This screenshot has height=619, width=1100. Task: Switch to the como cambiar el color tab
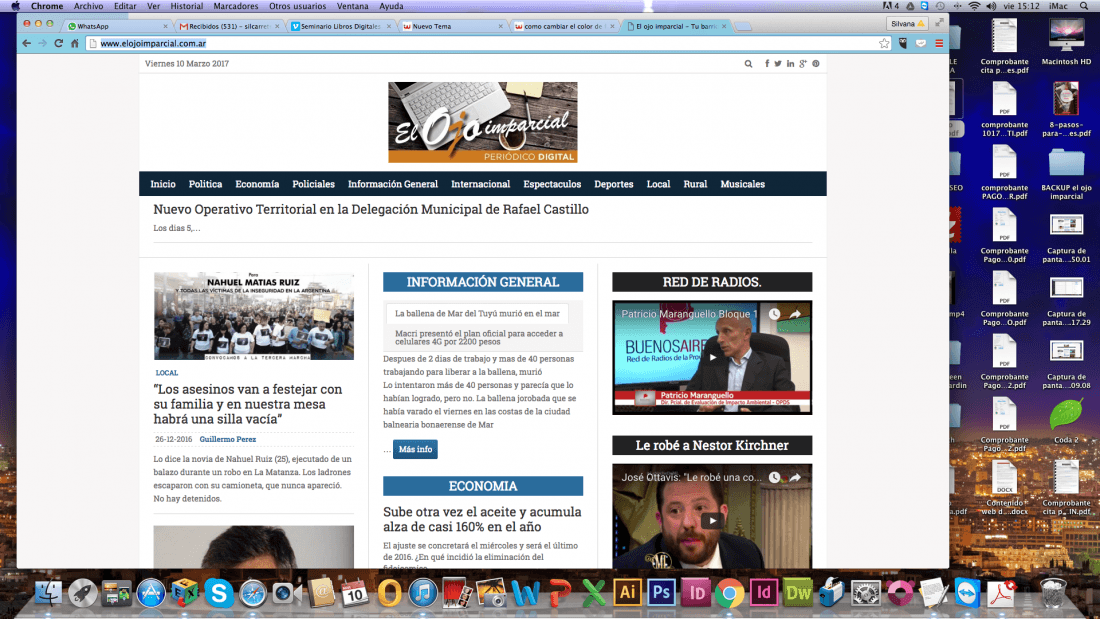[565, 26]
